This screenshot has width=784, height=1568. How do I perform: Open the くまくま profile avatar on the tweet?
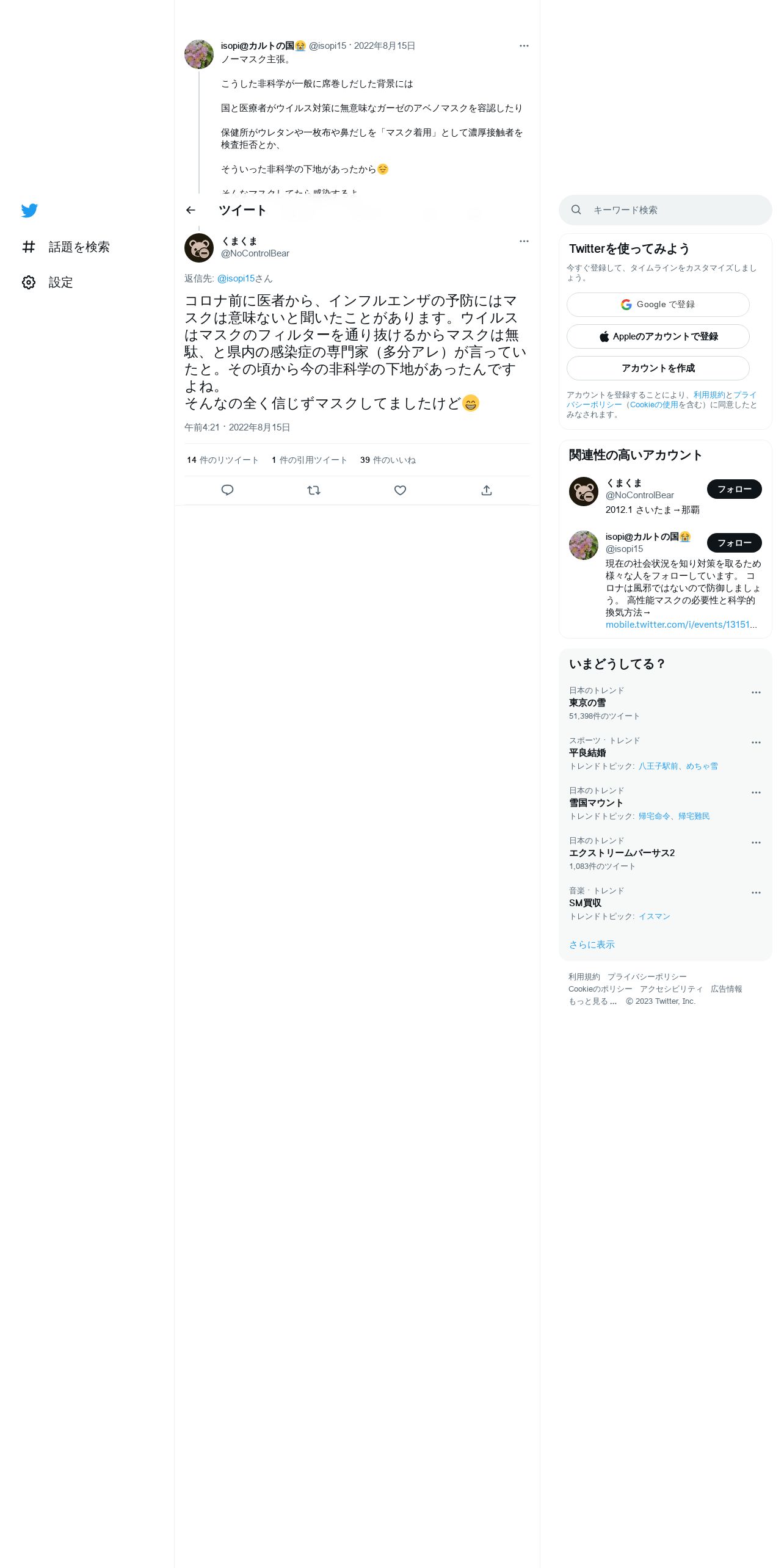point(199,248)
